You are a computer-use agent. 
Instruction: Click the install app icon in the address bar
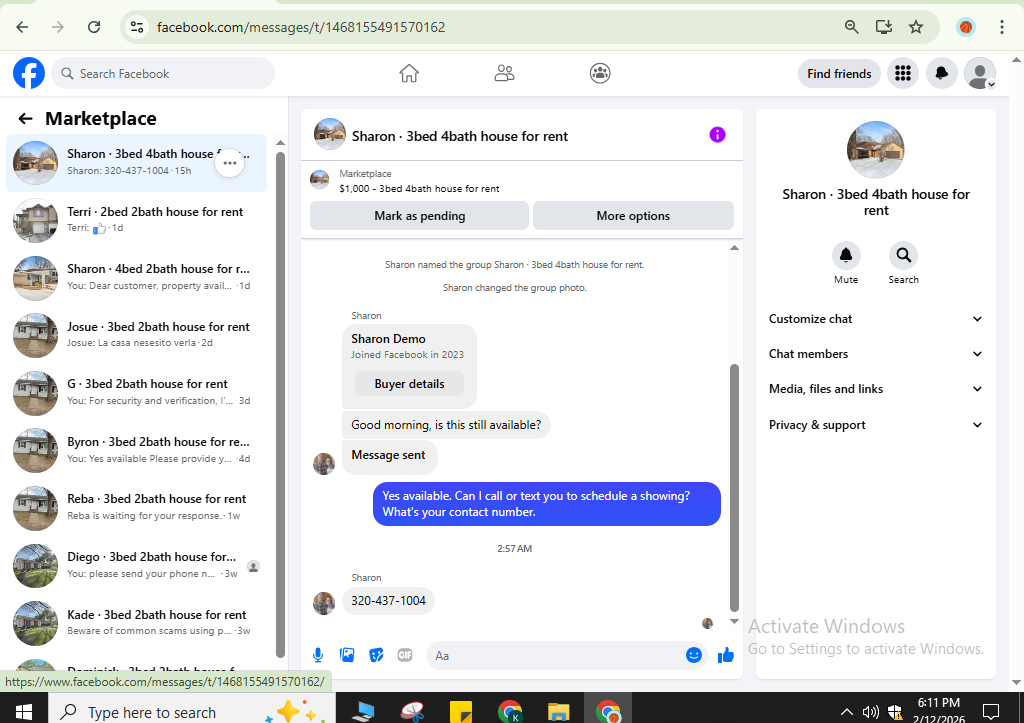[884, 27]
